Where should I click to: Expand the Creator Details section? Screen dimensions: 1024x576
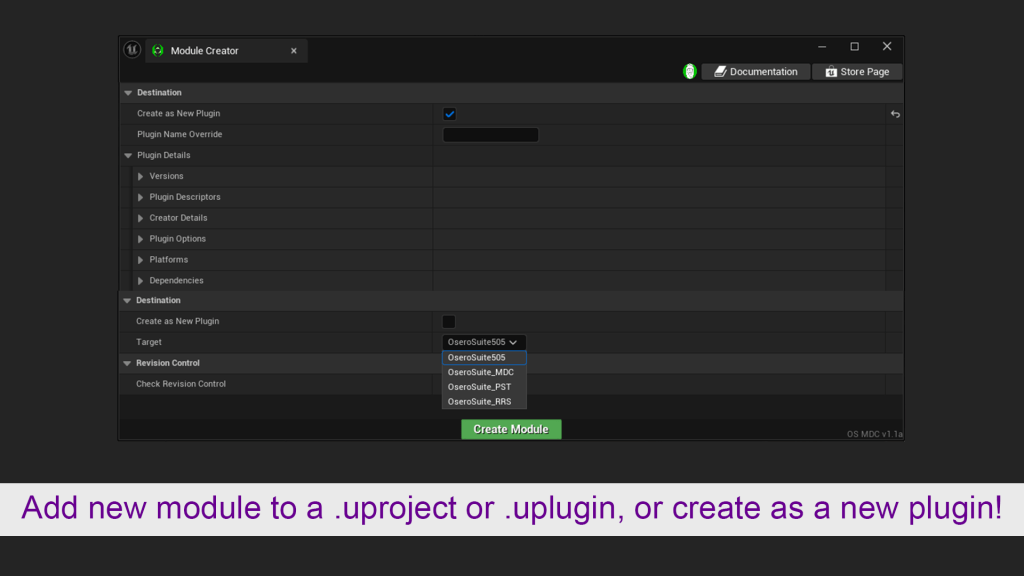pos(141,218)
